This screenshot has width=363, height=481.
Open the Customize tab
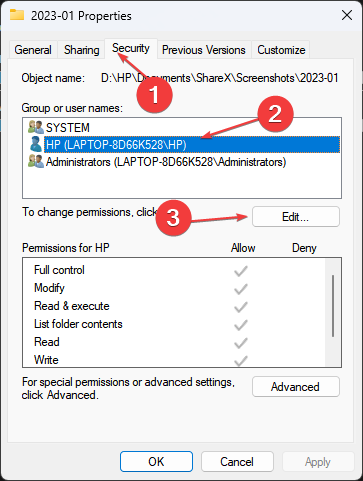coord(281,50)
